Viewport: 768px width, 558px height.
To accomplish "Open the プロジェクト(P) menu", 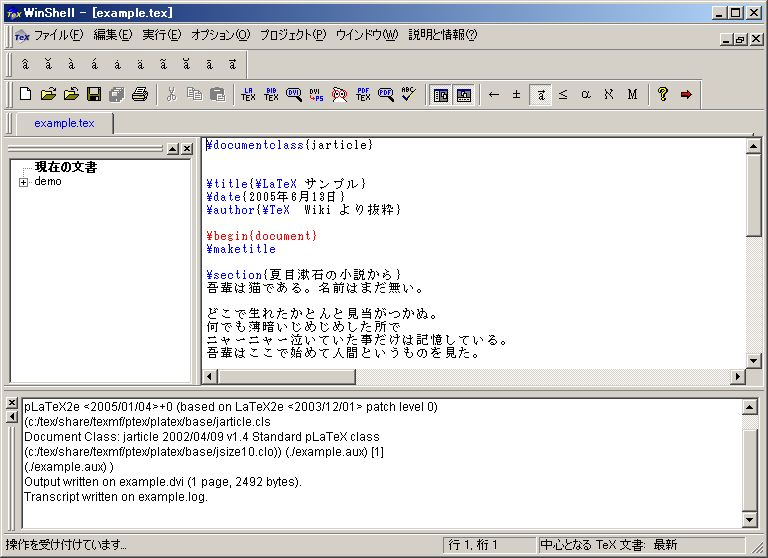I will 293,35.
